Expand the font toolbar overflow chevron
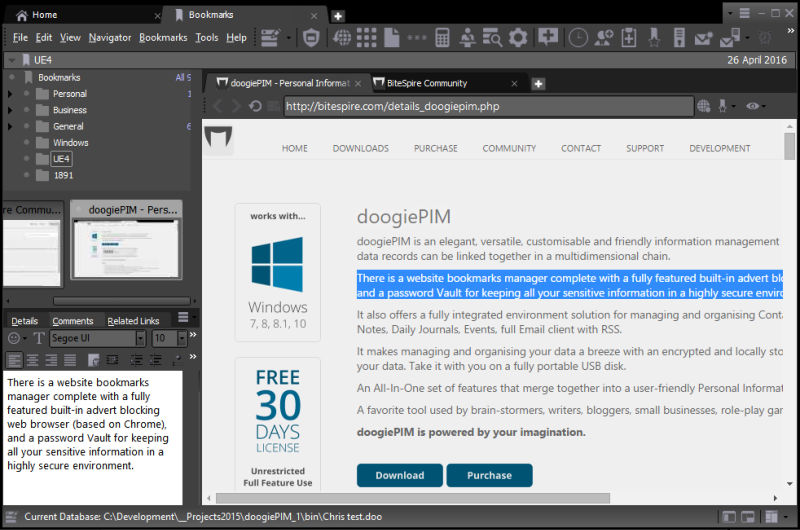800x530 pixels. (x=193, y=335)
